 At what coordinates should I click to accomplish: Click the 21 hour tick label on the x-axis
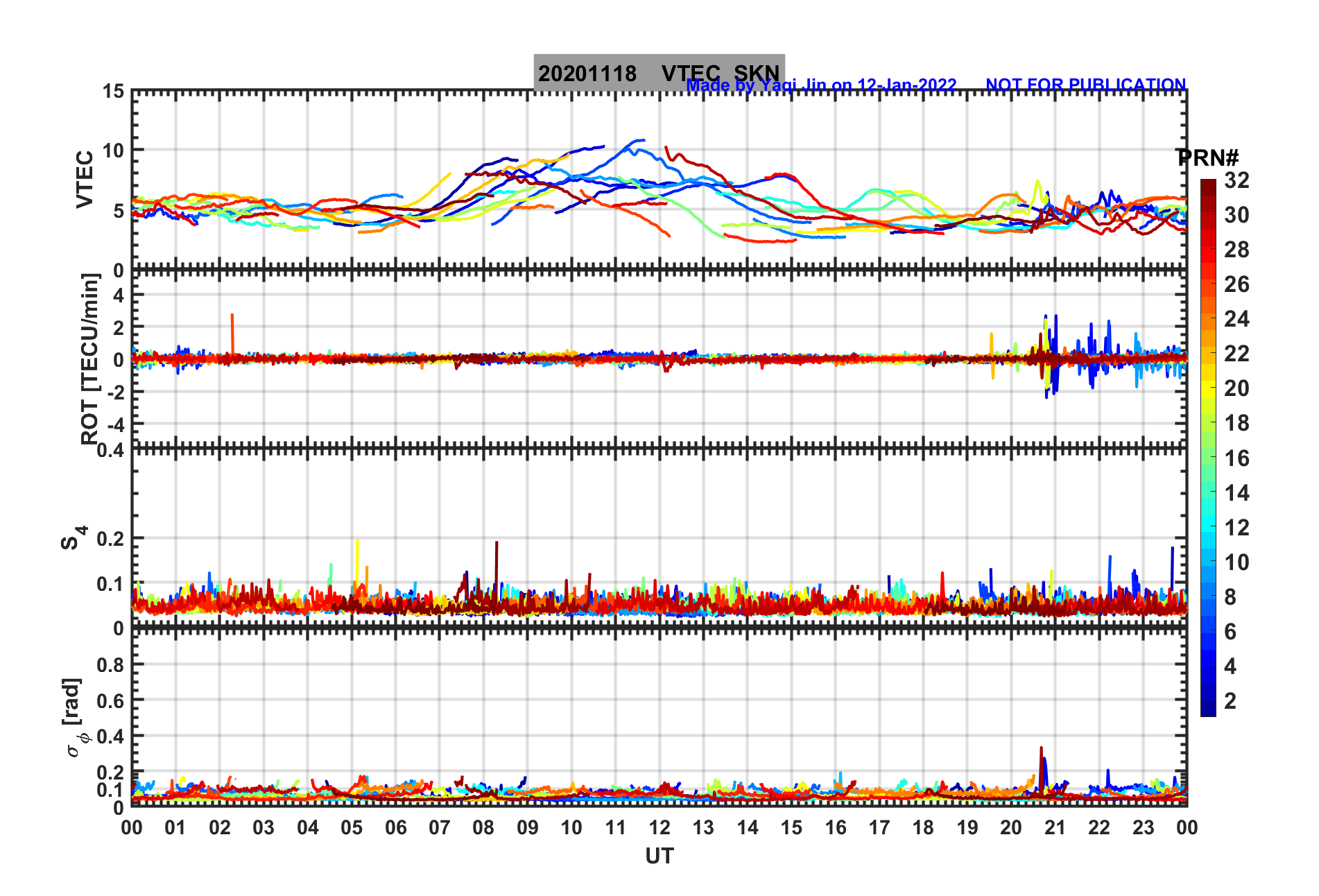pos(1055,827)
